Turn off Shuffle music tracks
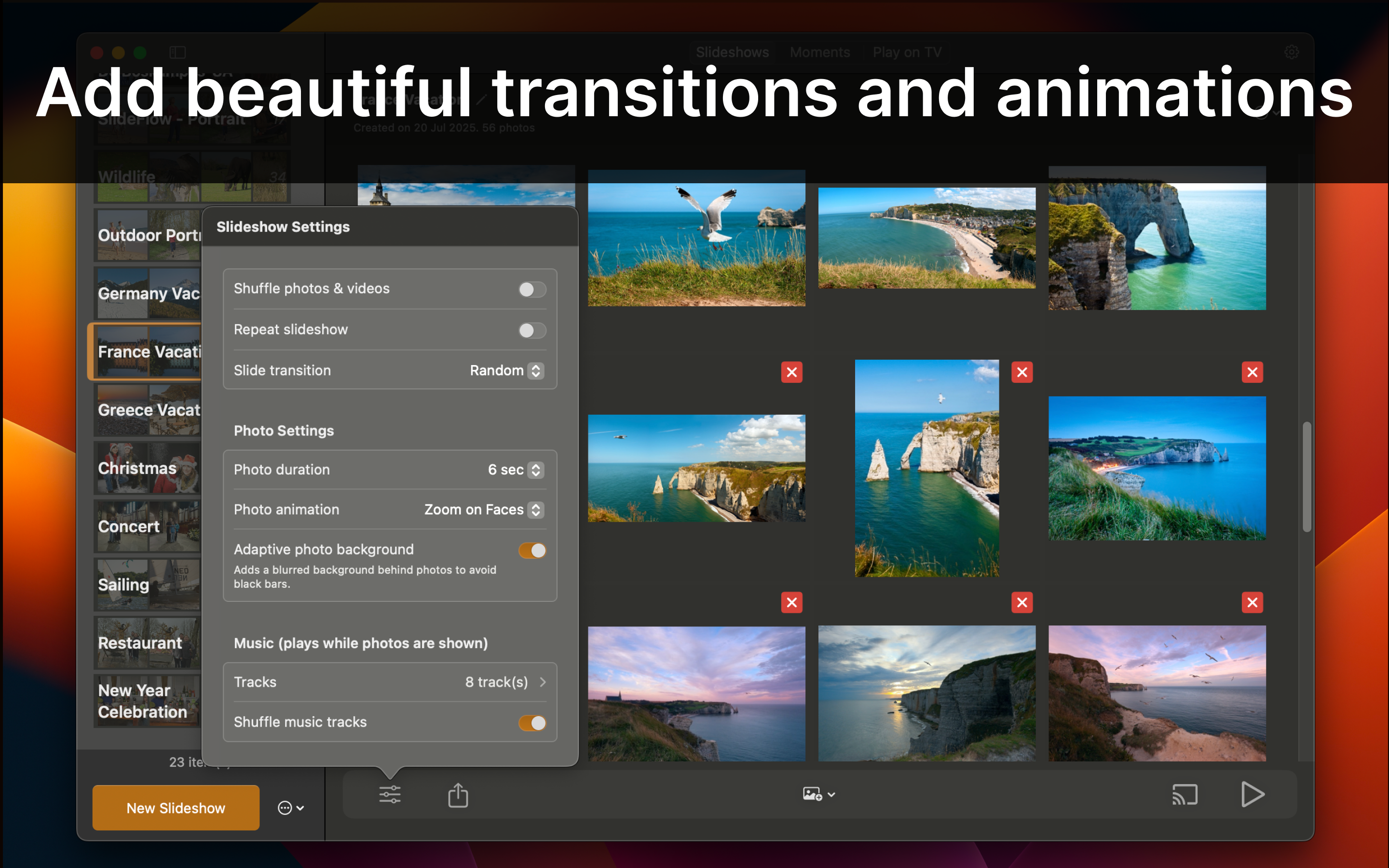1389x868 pixels. (x=531, y=723)
